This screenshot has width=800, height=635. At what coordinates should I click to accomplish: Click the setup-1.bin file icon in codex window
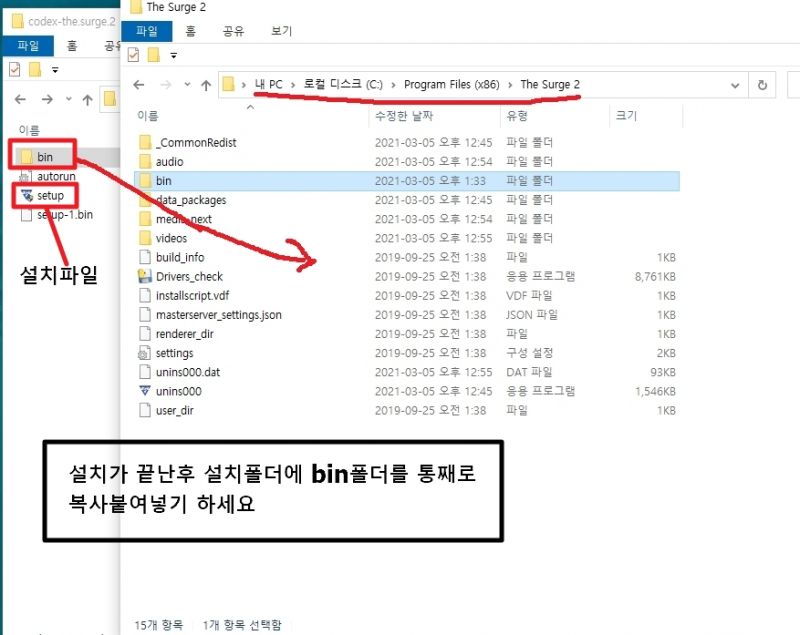[x=26, y=215]
